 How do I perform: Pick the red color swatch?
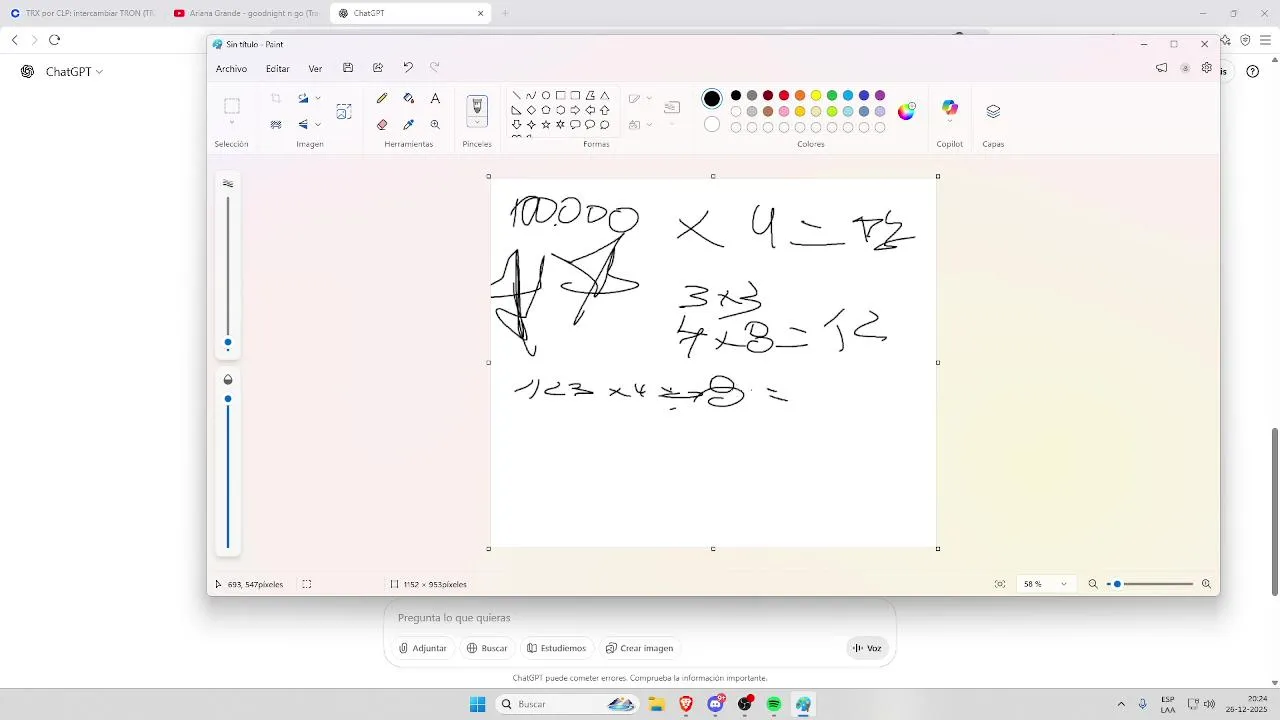[784, 96]
